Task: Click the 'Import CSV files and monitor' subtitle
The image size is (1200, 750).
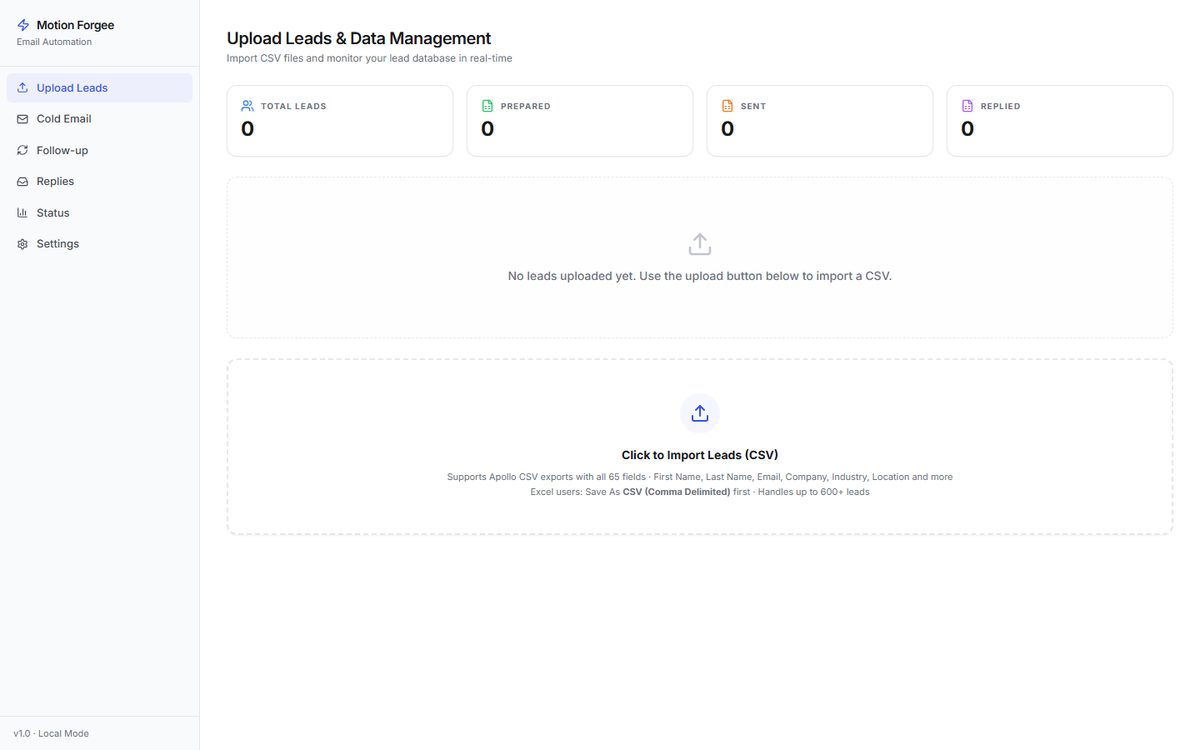Action: 370,59
